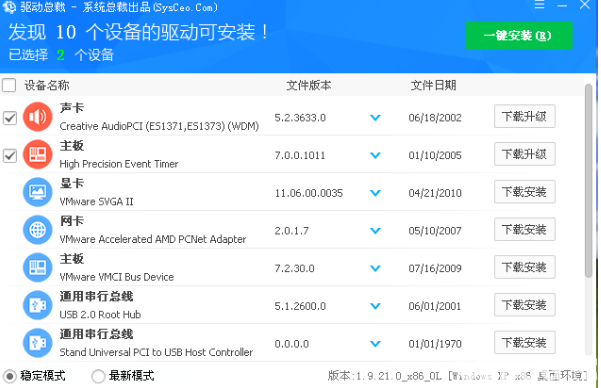Expand version dropdown for 5.2.3633.0
The image size is (601, 388).
[376, 117]
